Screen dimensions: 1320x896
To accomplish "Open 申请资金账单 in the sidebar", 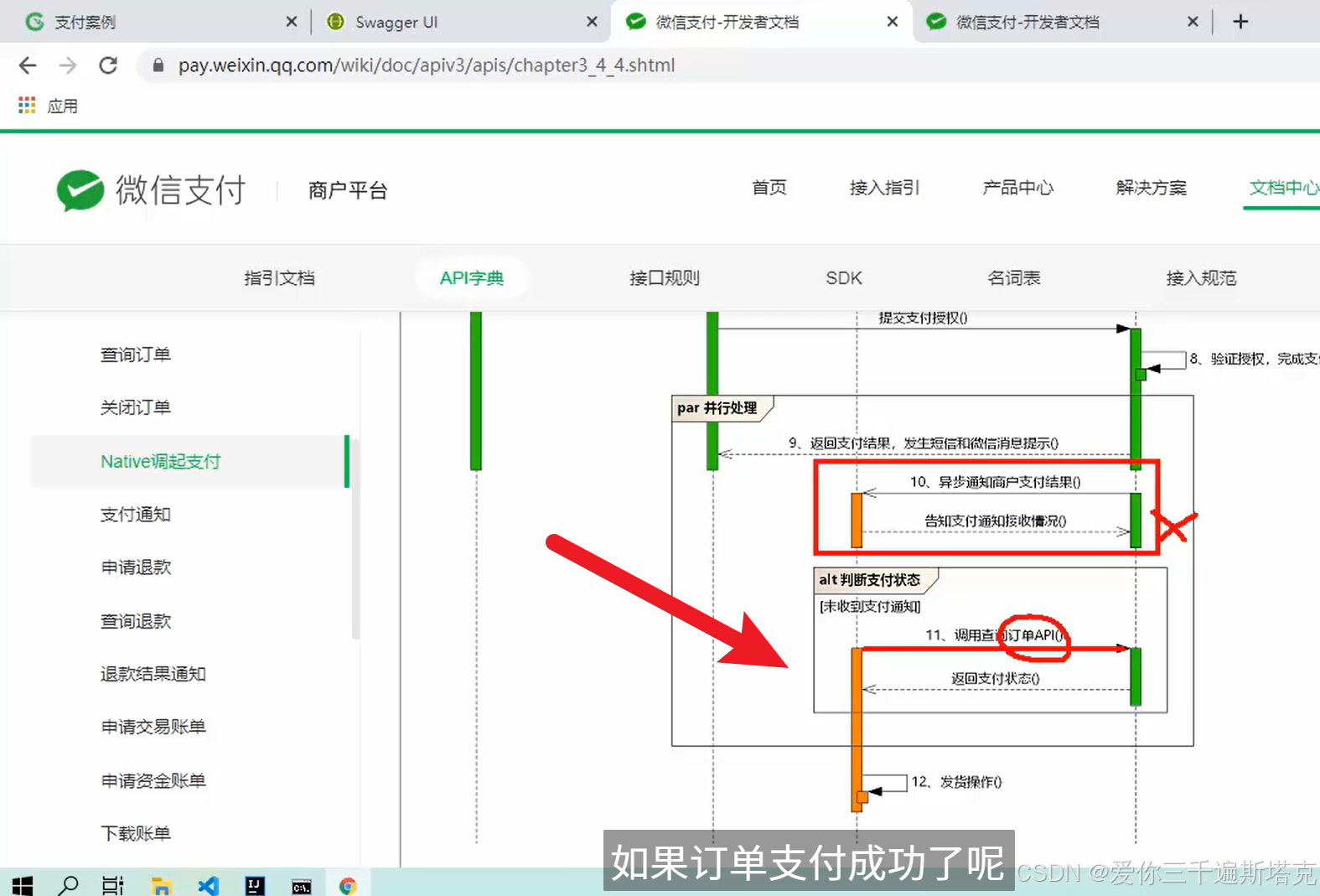I will click(x=153, y=780).
